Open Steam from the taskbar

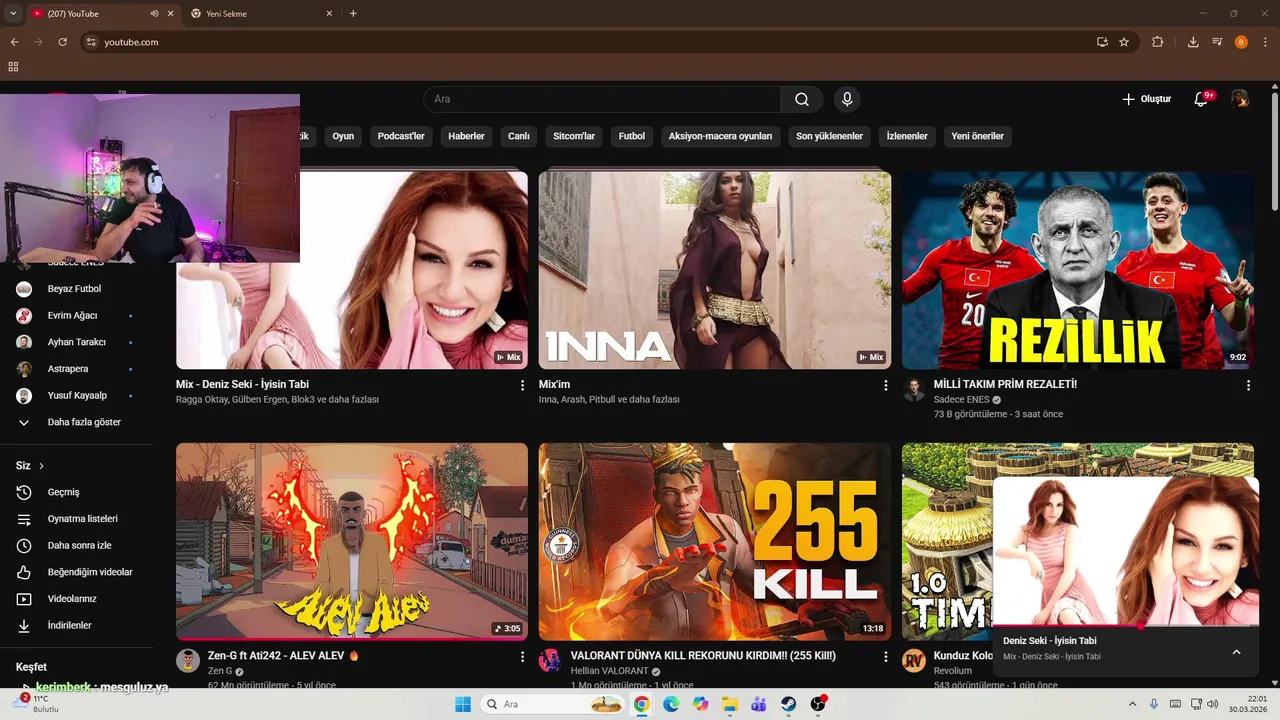(x=789, y=704)
